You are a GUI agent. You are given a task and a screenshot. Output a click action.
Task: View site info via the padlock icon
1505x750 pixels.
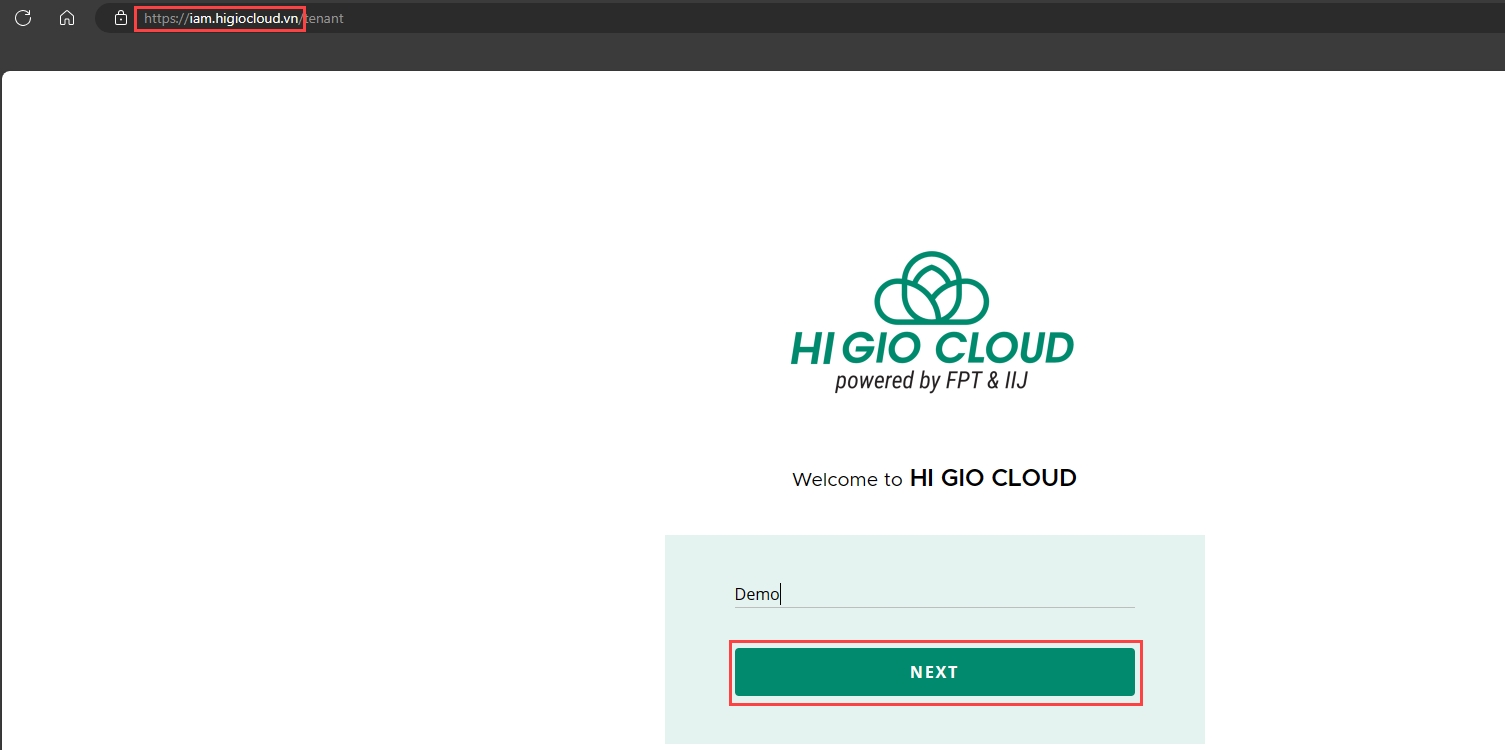[x=121, y=18]
